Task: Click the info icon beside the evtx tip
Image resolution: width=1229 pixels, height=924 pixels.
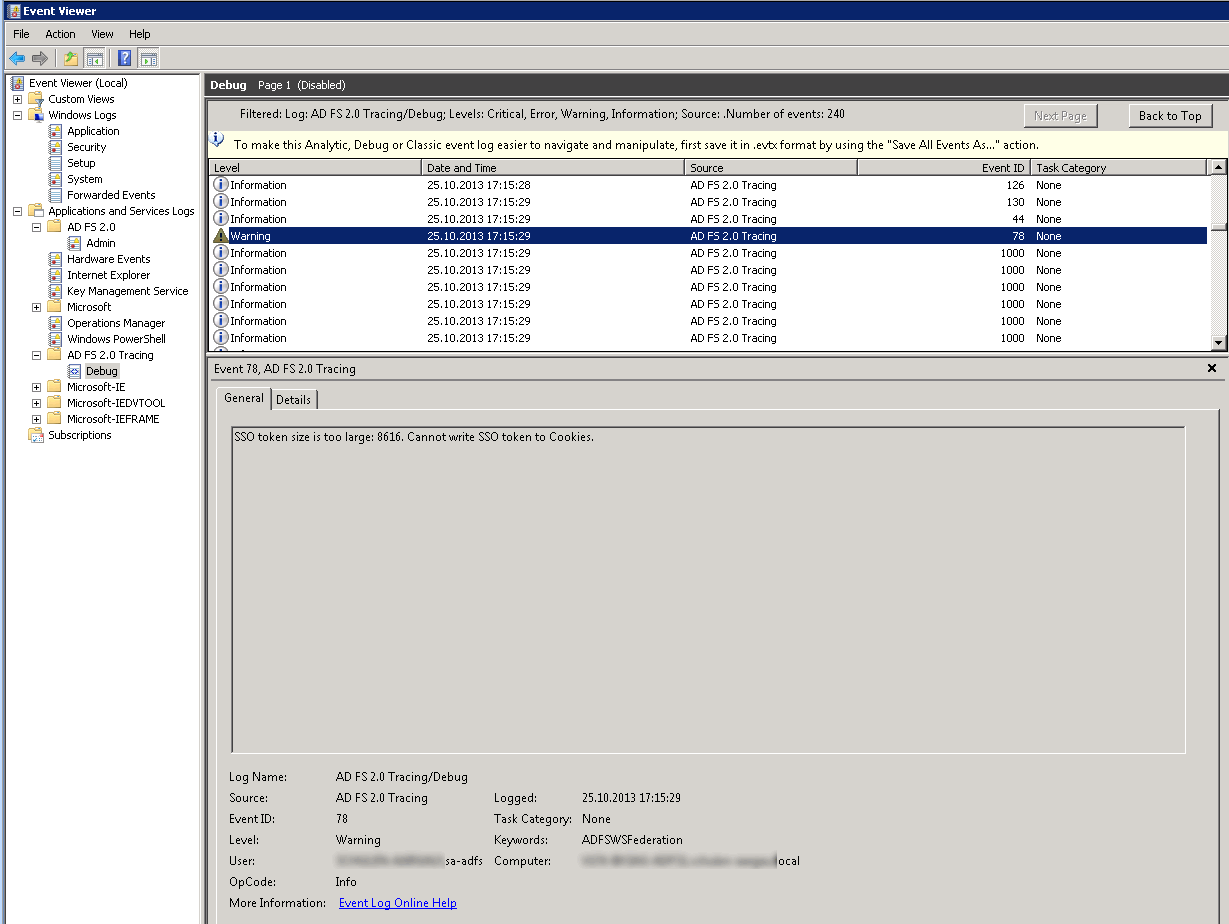Action: coord(217,140)
